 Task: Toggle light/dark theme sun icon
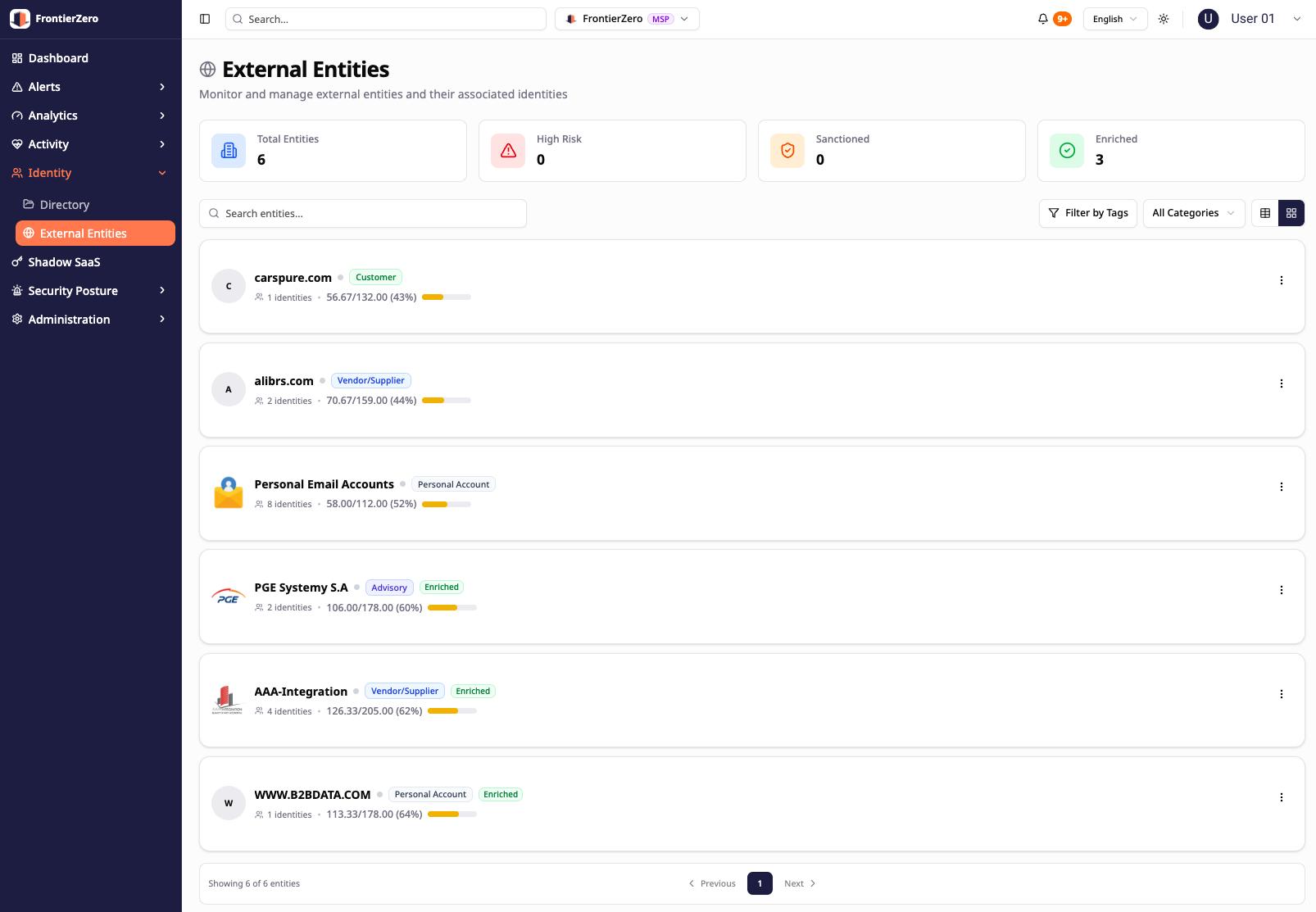(x=1164, y=19)
